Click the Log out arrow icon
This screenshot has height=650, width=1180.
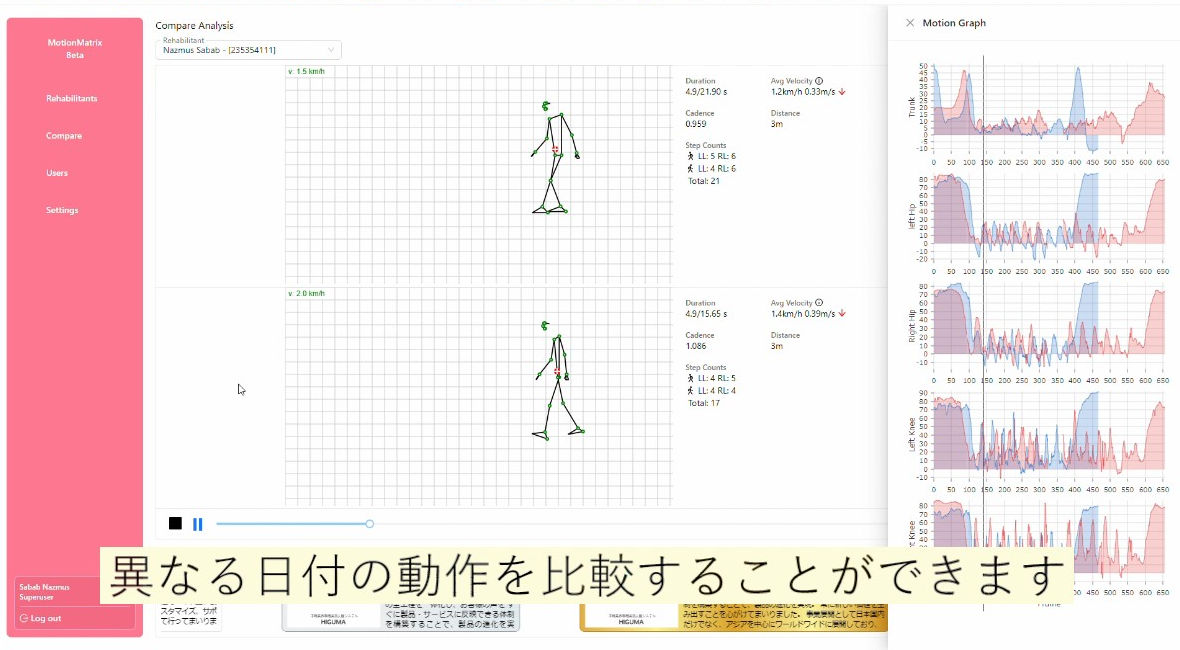(x=24, y=618)
